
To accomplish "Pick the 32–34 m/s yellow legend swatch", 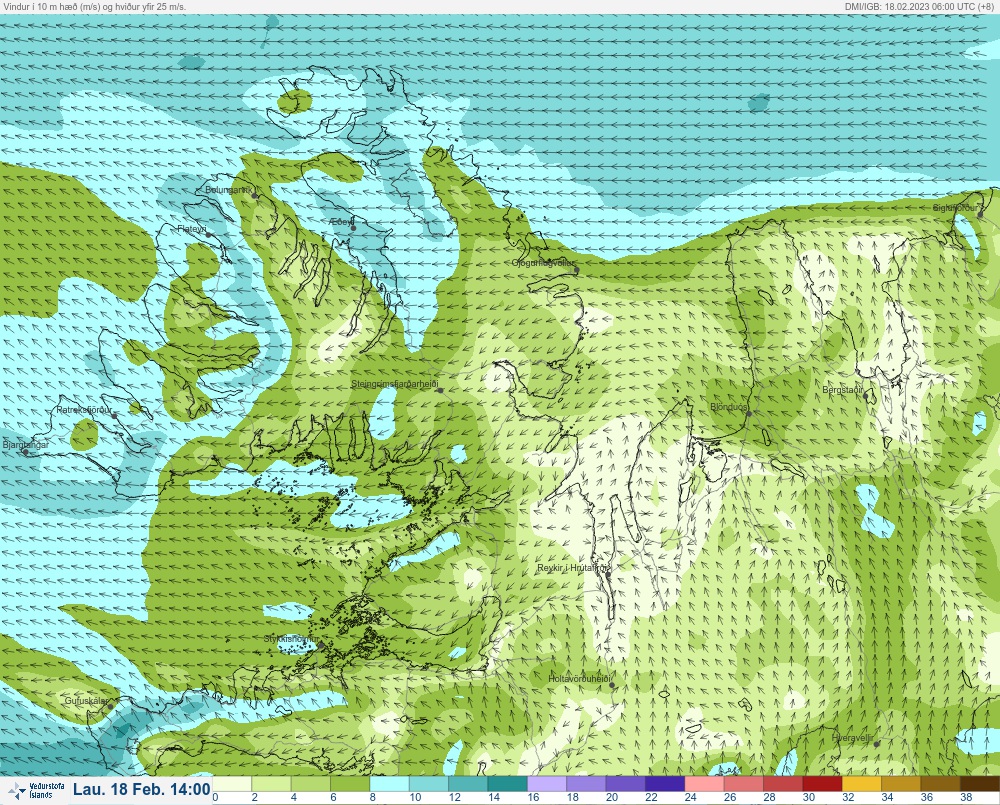I will pyautogui.click(x=862, y=784).
